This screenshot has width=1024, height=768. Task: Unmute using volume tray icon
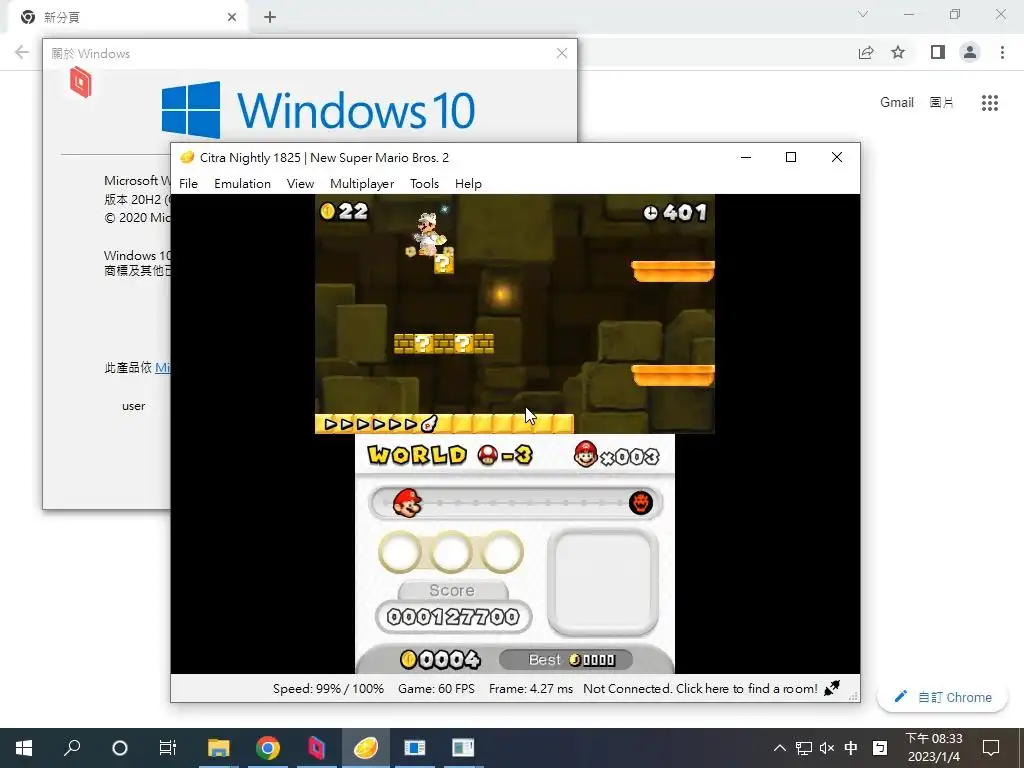(x=827, y=748)
